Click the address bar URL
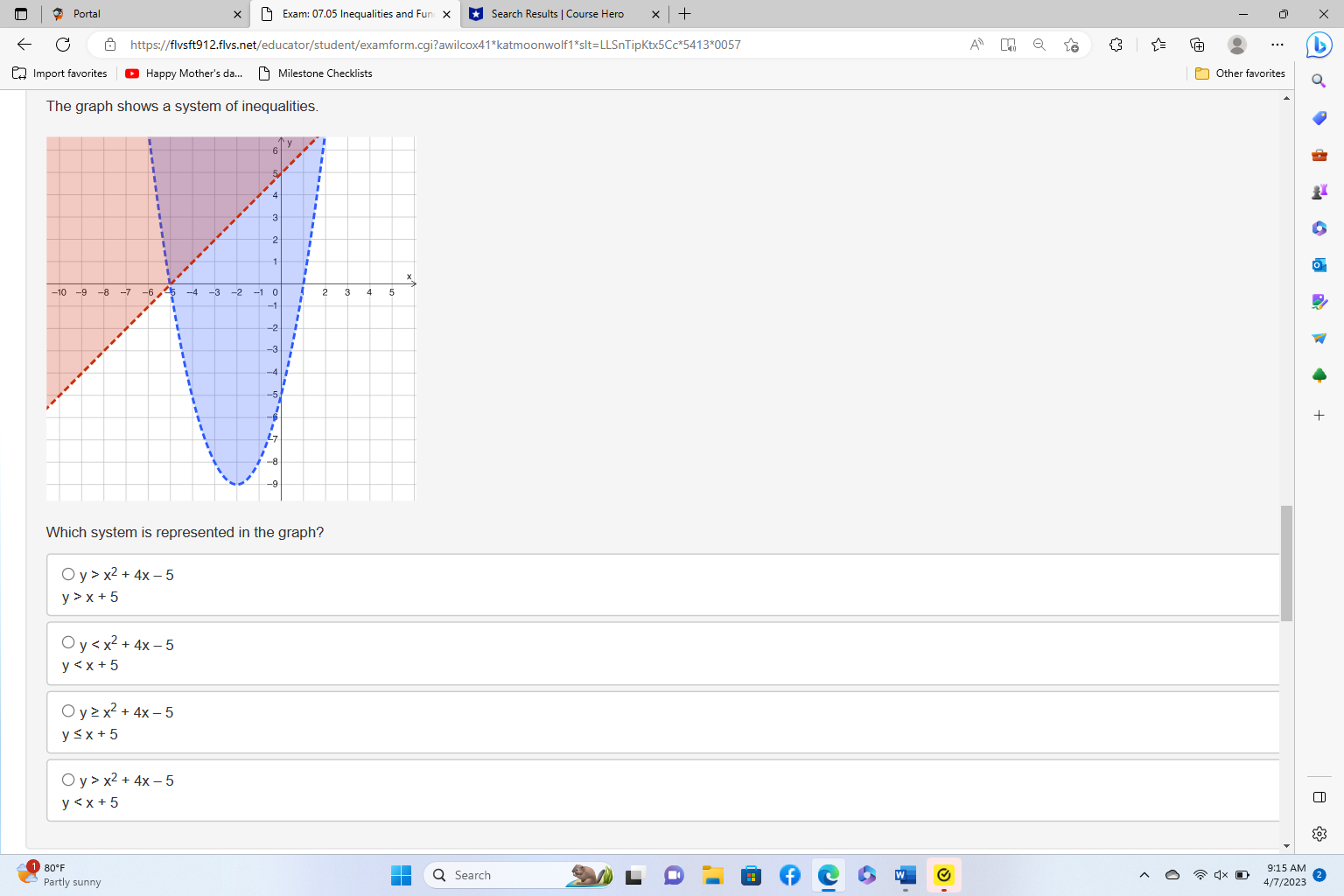Screen dimensions: 1344x896 [x=435, y=45]
